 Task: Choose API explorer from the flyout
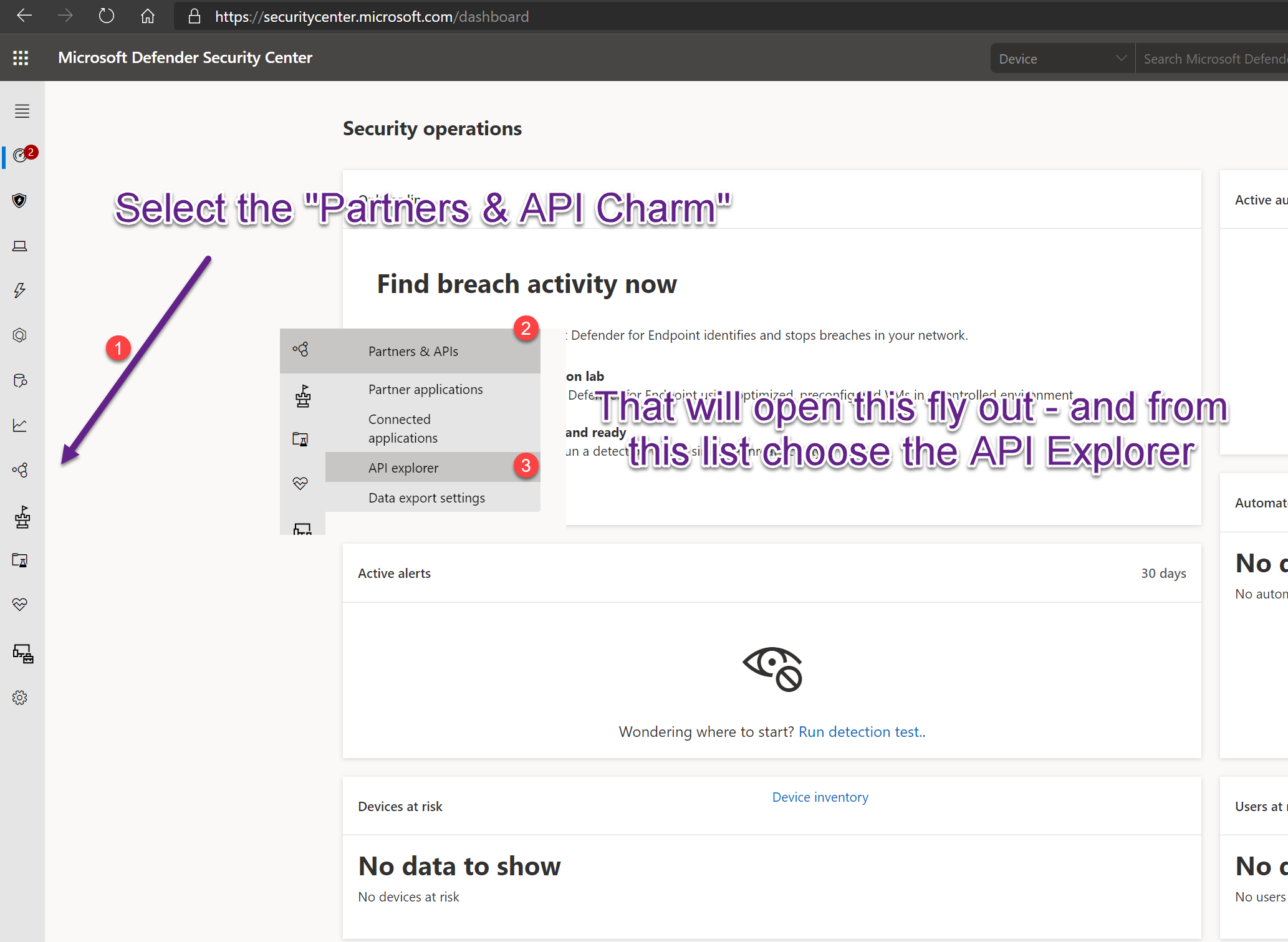point(403,468)
